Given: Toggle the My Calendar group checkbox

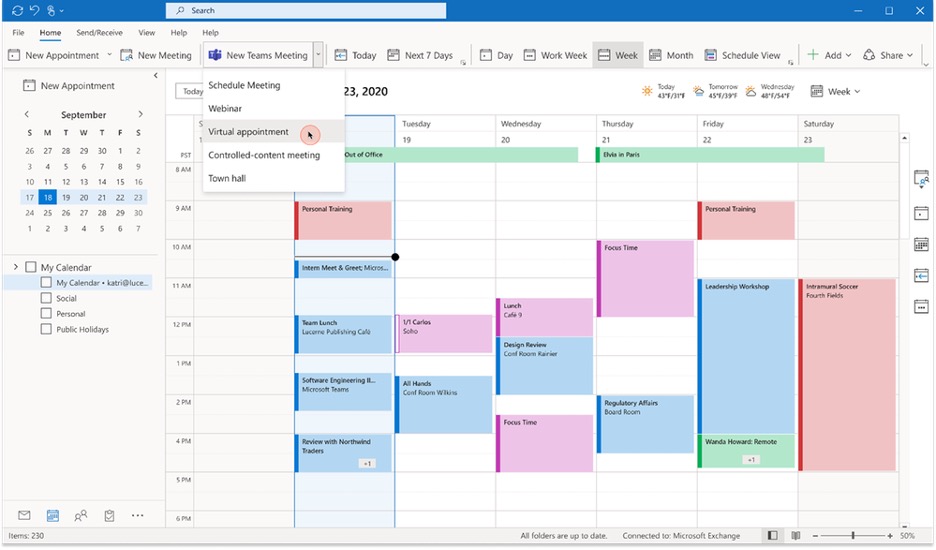Looking at the screenshot, I should tap(31, 267).
